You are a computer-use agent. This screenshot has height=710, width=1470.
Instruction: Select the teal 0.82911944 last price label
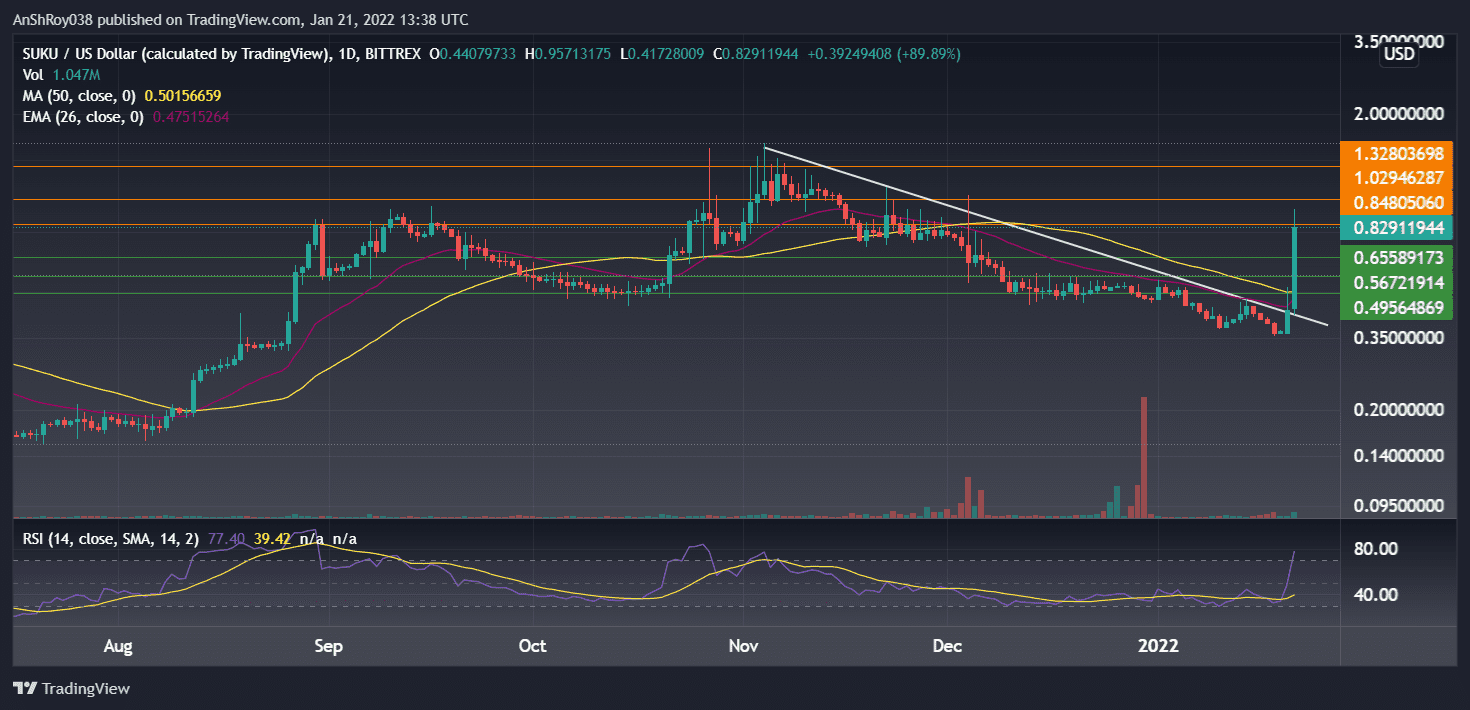click(x=1397, y=228)
